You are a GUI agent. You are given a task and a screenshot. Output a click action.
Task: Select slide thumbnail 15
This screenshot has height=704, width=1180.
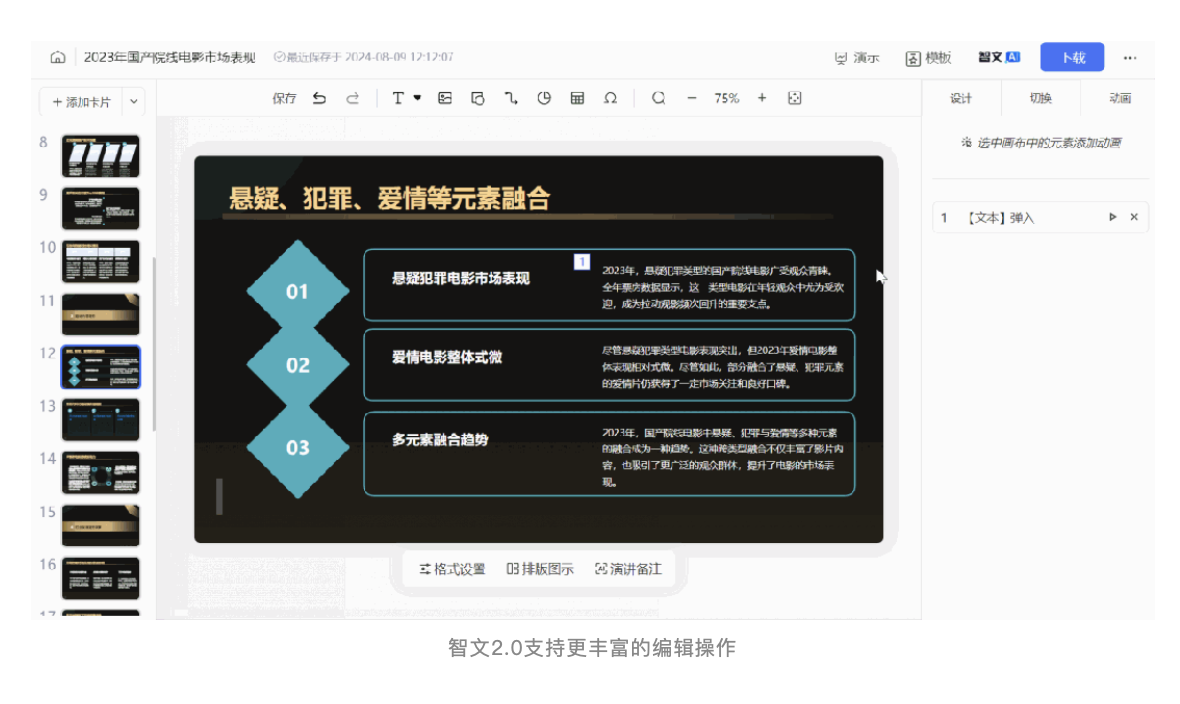(x=100, y=525)
